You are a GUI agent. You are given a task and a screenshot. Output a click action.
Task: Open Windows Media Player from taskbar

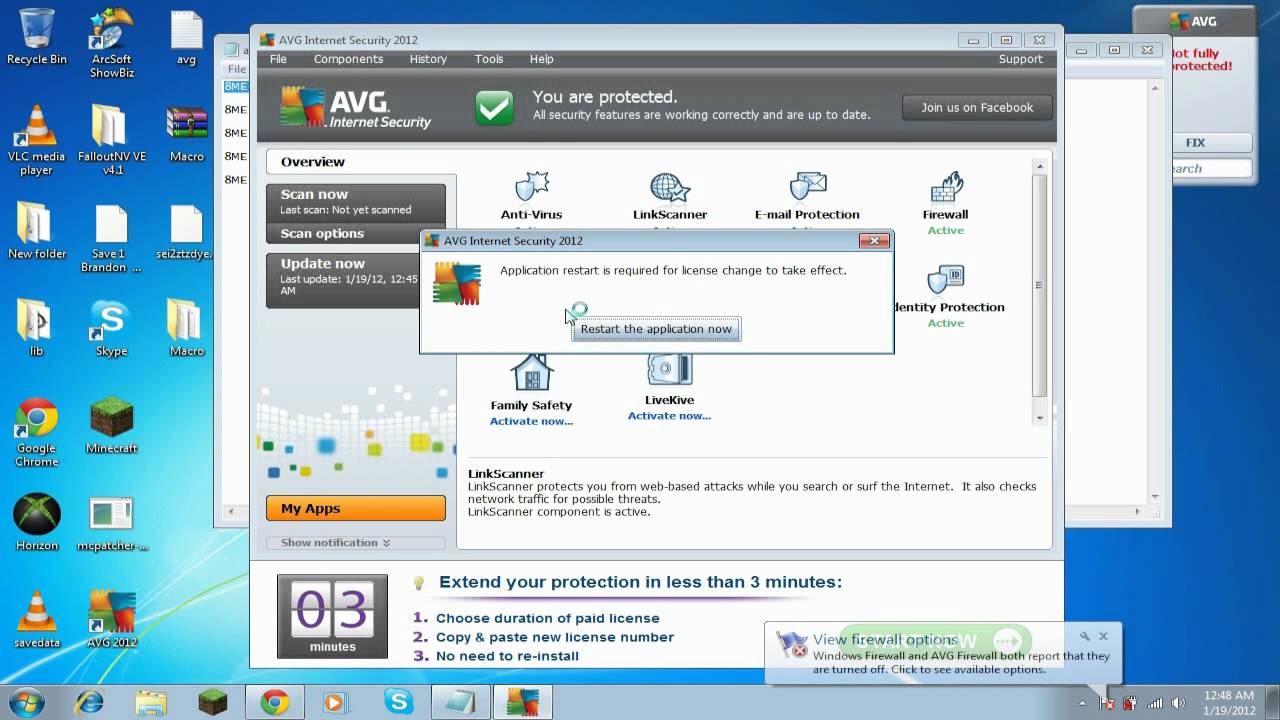click(337, 701)
